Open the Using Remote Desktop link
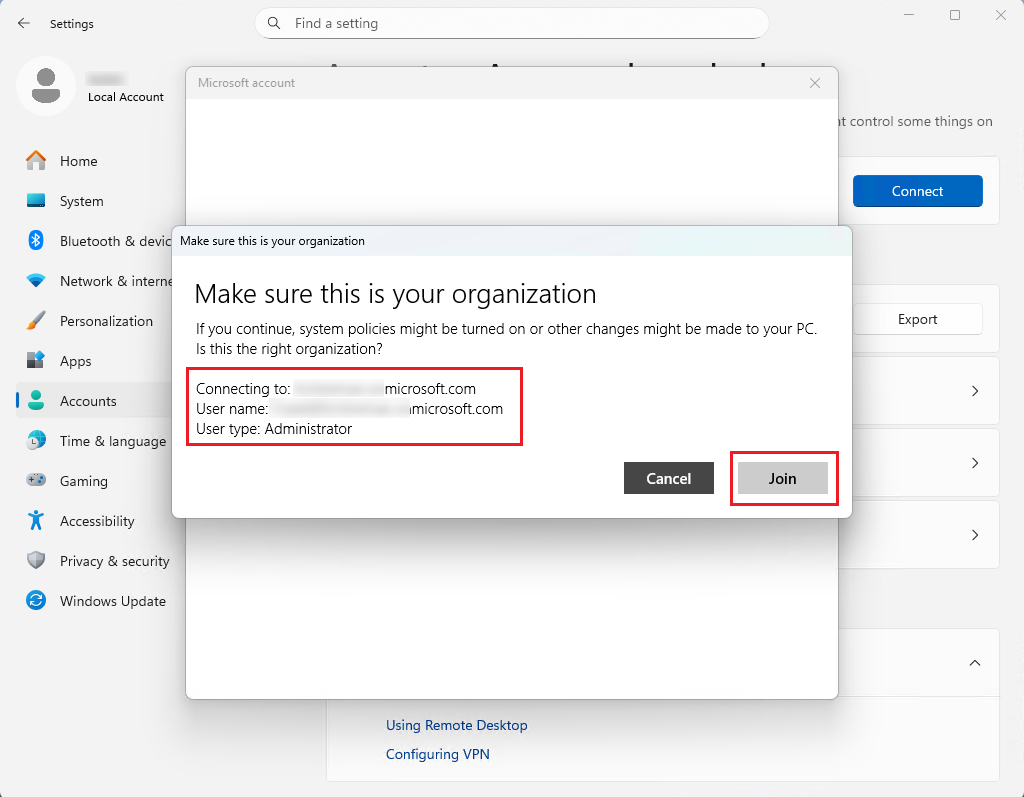Viewport: 1024px width, 797px height. pyautogui.click(x=456, y=724)
